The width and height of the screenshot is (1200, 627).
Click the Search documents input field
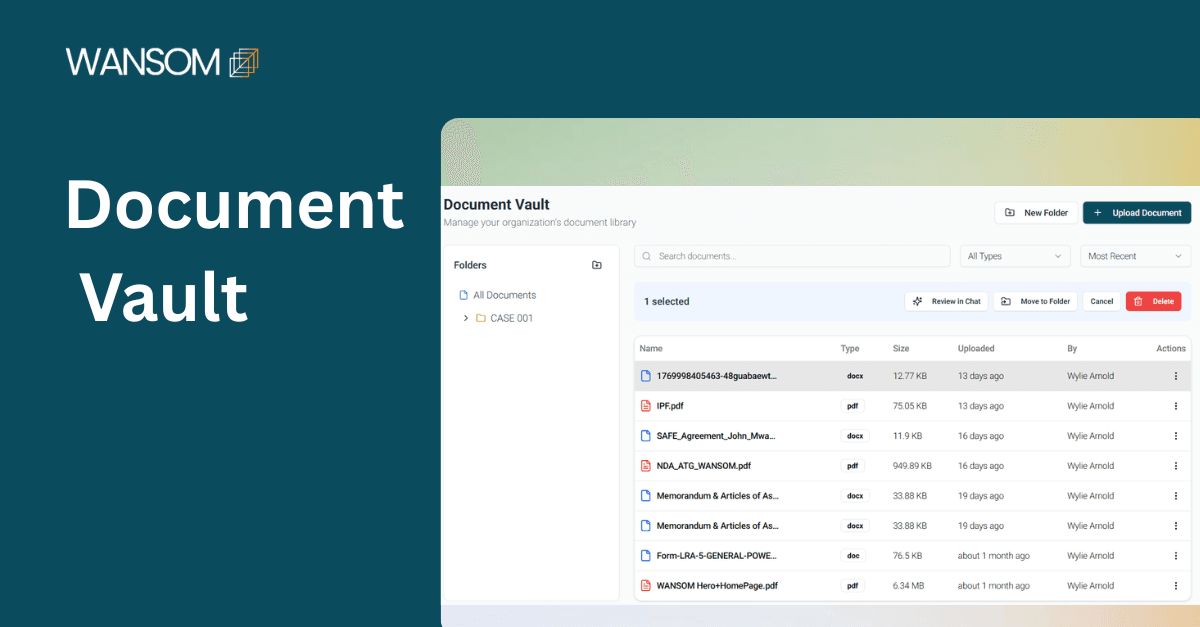pyautogui.click(x=792, y=256)
